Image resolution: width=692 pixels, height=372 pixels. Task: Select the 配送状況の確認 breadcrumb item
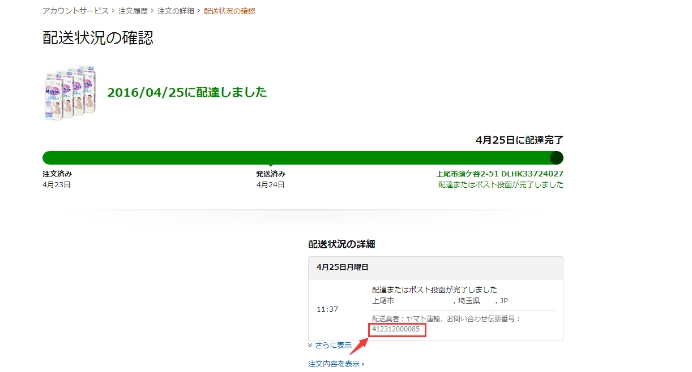point(229,11)
